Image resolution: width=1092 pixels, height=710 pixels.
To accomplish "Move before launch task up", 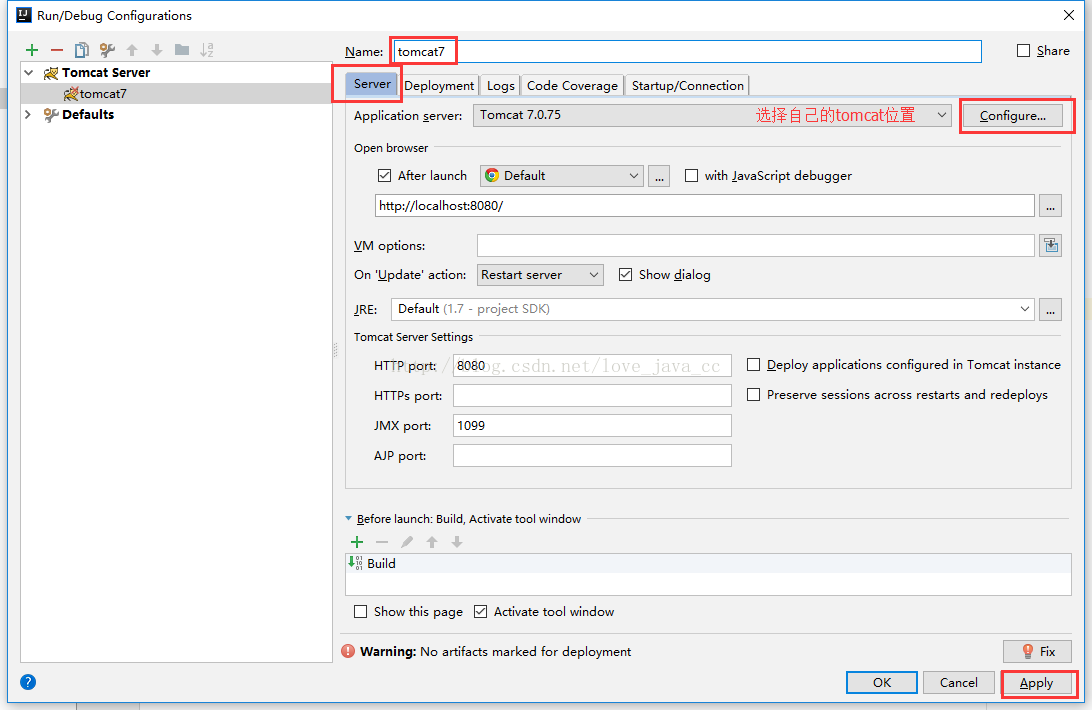I will (x=432, y=541).
